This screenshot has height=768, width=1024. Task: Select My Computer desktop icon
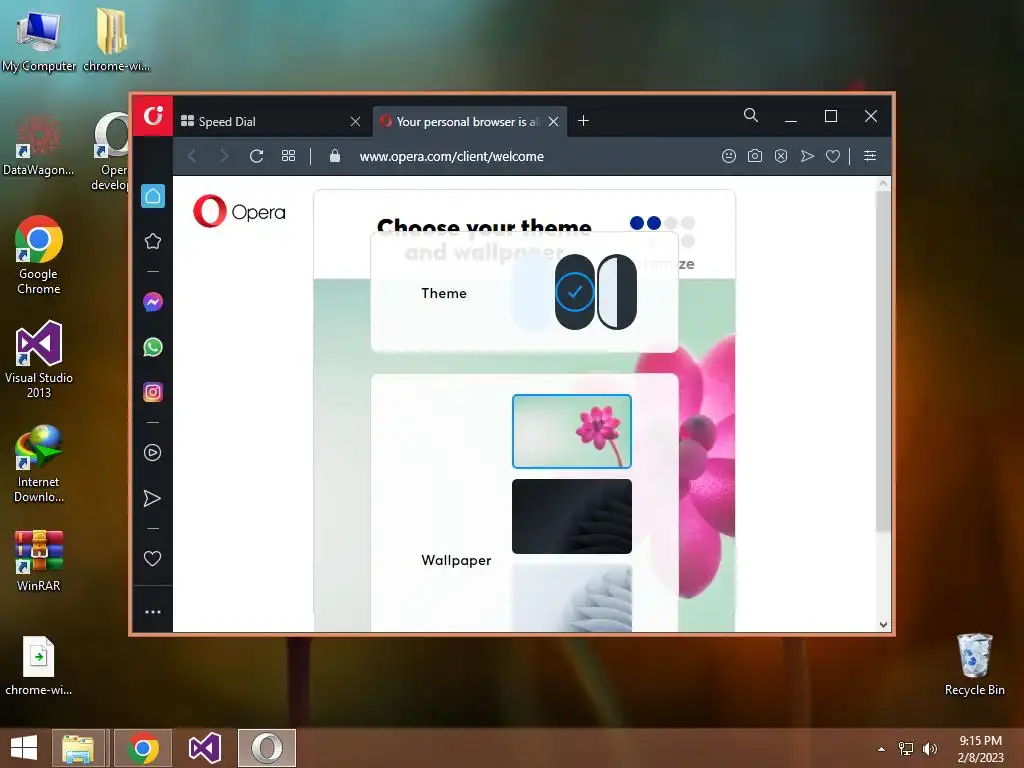click(39, 40)
